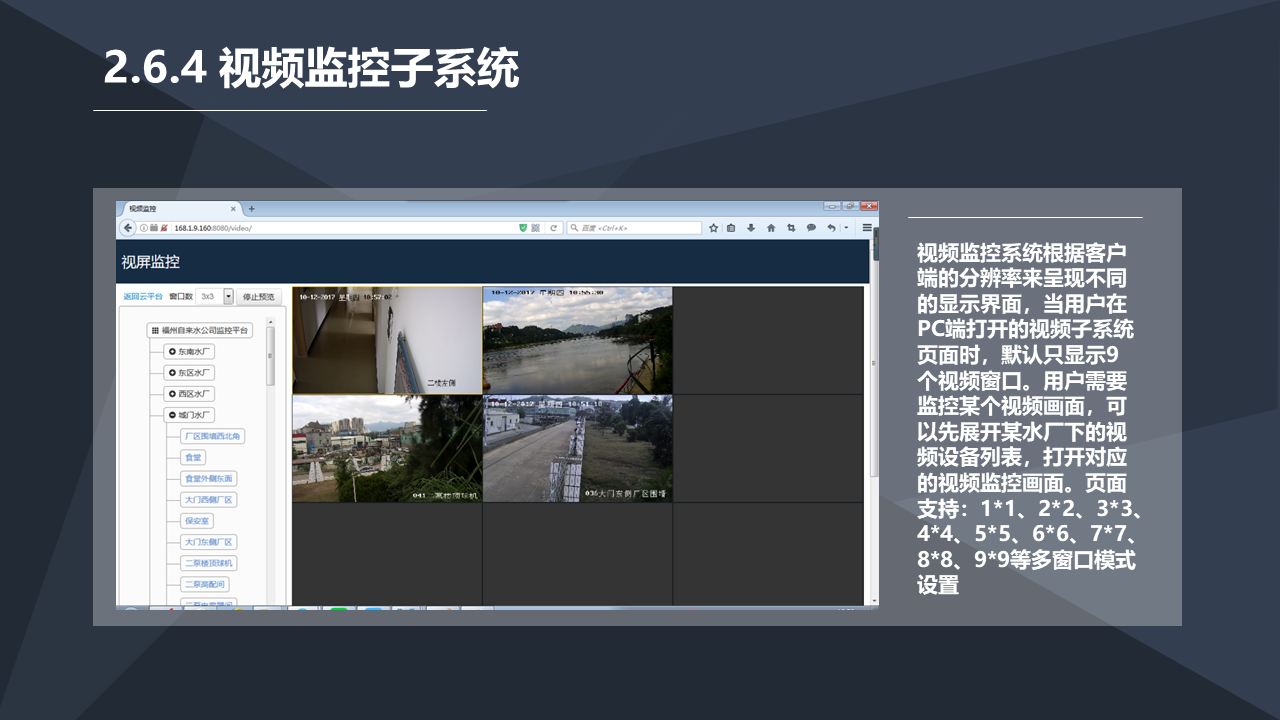This screenshot has width=1280, height=720.
Task: Select the 福州自来水公司监控平台 root node
Action: click(x=199, y=331)
